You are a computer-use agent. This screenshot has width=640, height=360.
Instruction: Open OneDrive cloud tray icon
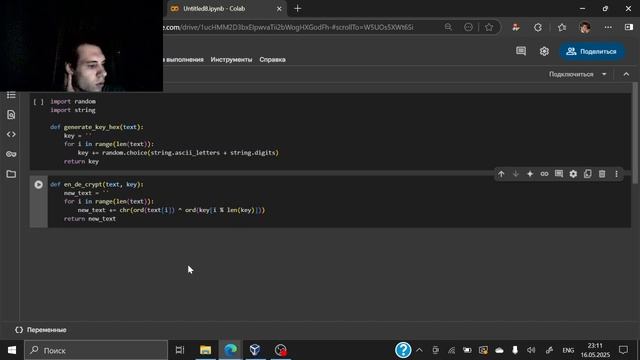pyautogui.click(x=499, y=350)
